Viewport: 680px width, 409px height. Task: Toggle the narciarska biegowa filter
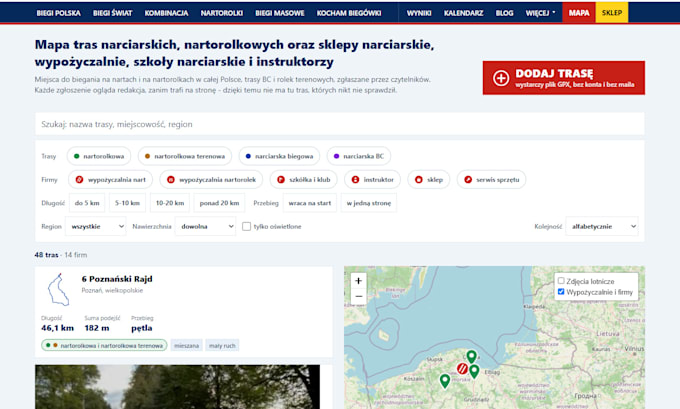click(279, 156)
